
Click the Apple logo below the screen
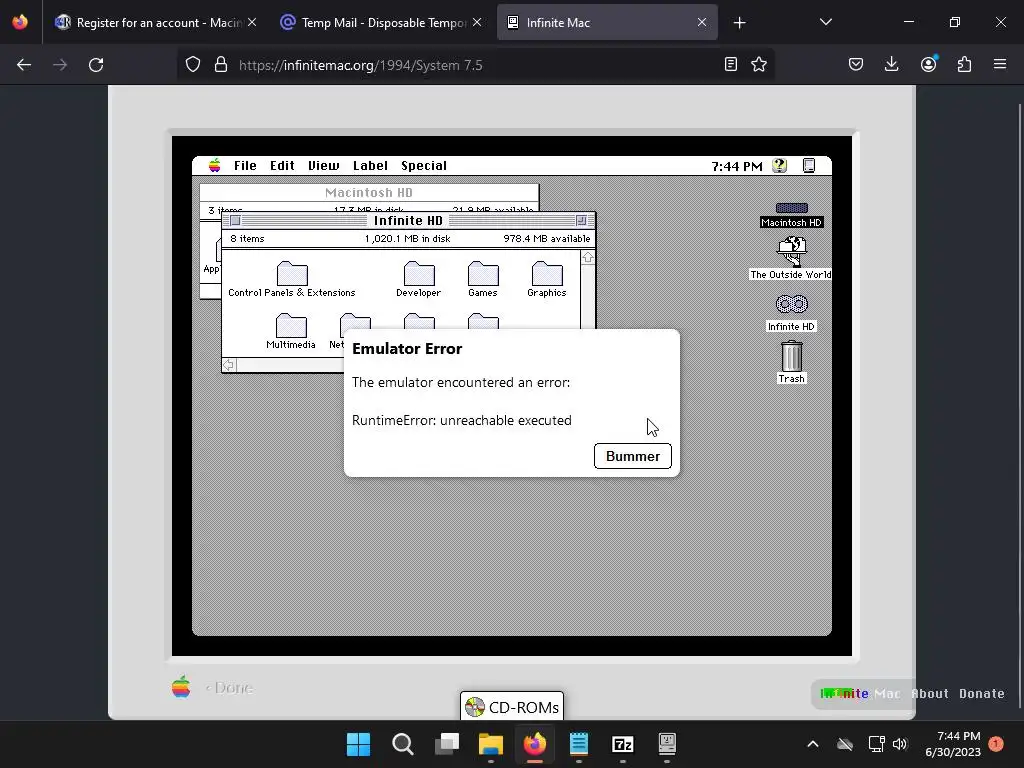181,687
